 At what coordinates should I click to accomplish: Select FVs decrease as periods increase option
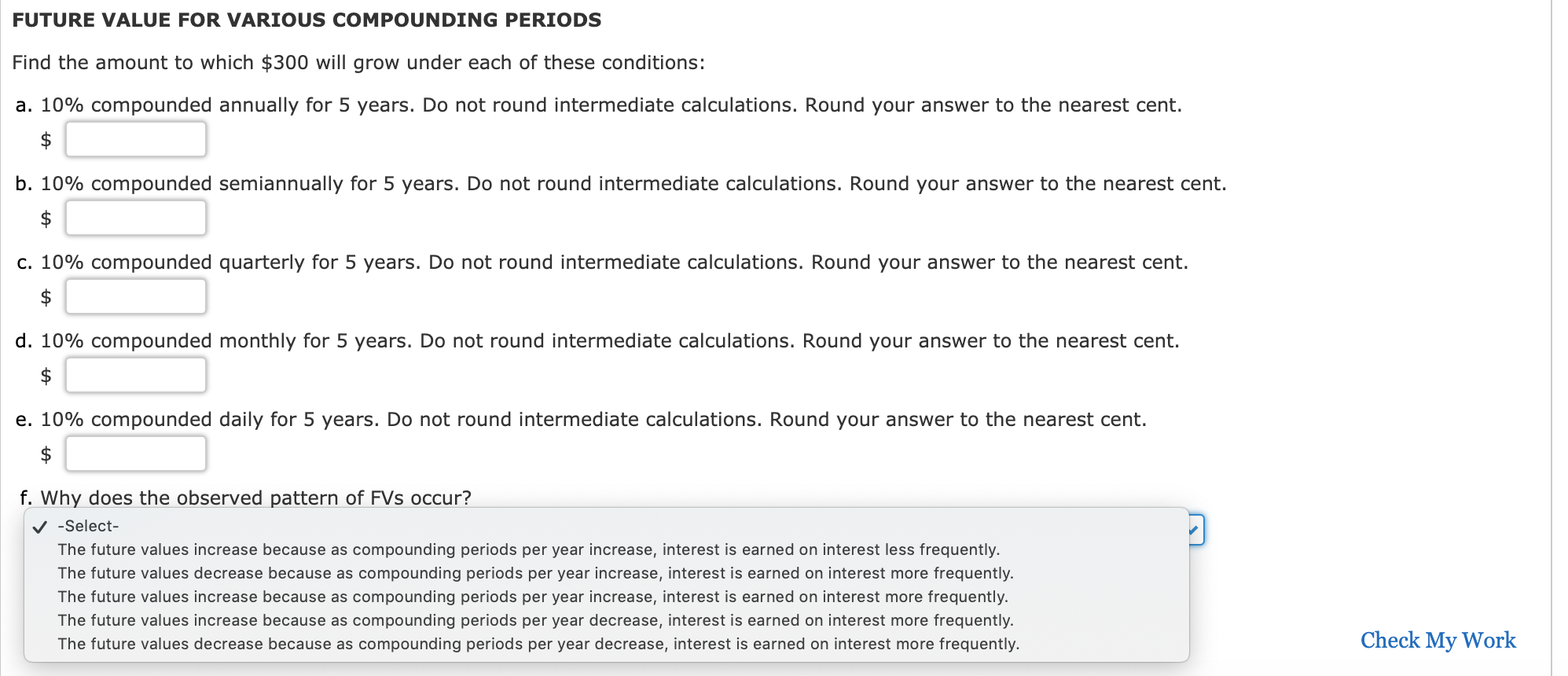click(x=536, y=573)
